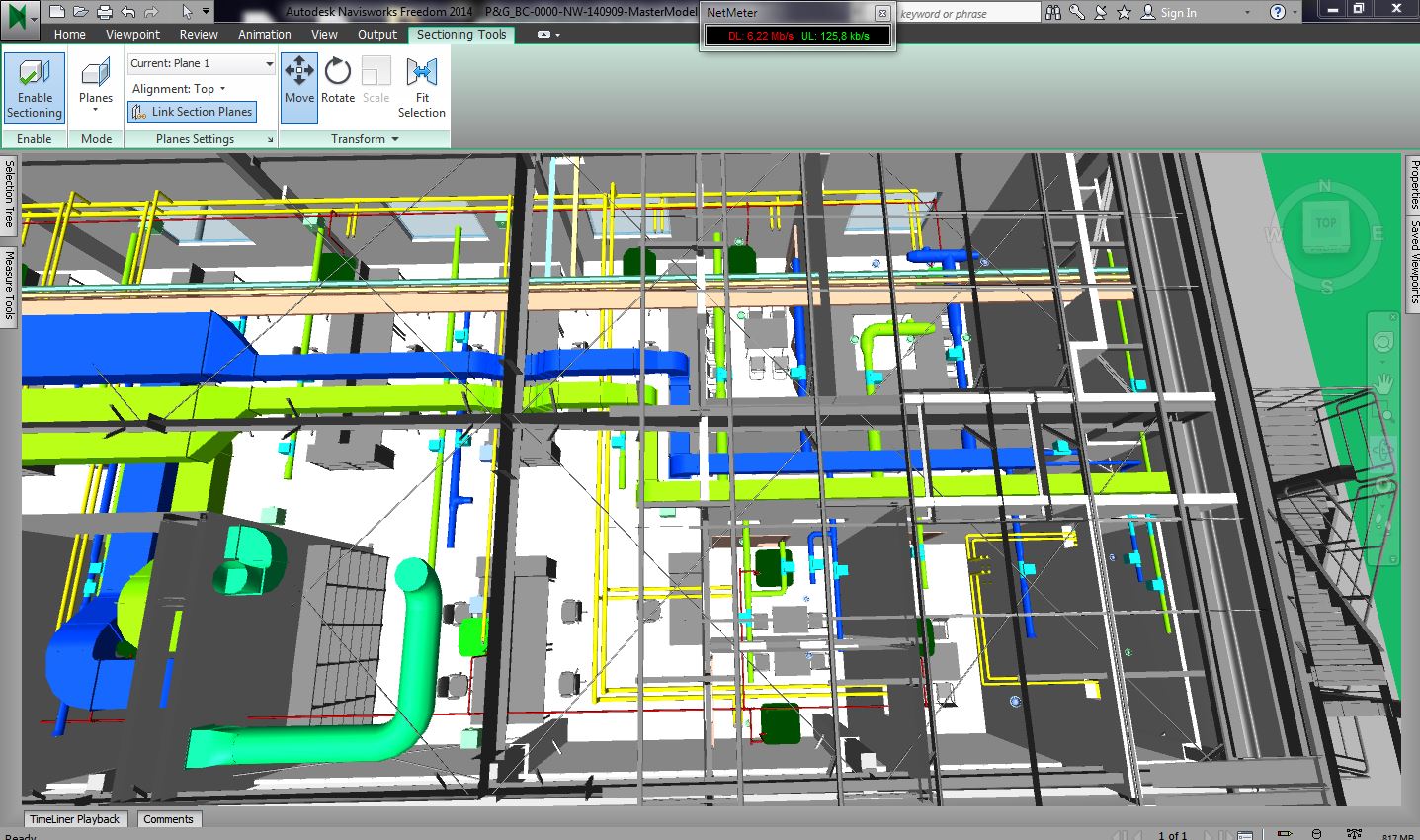Open the View ribbon tab
Screen dimensions: 1420x840
point(324,34)
